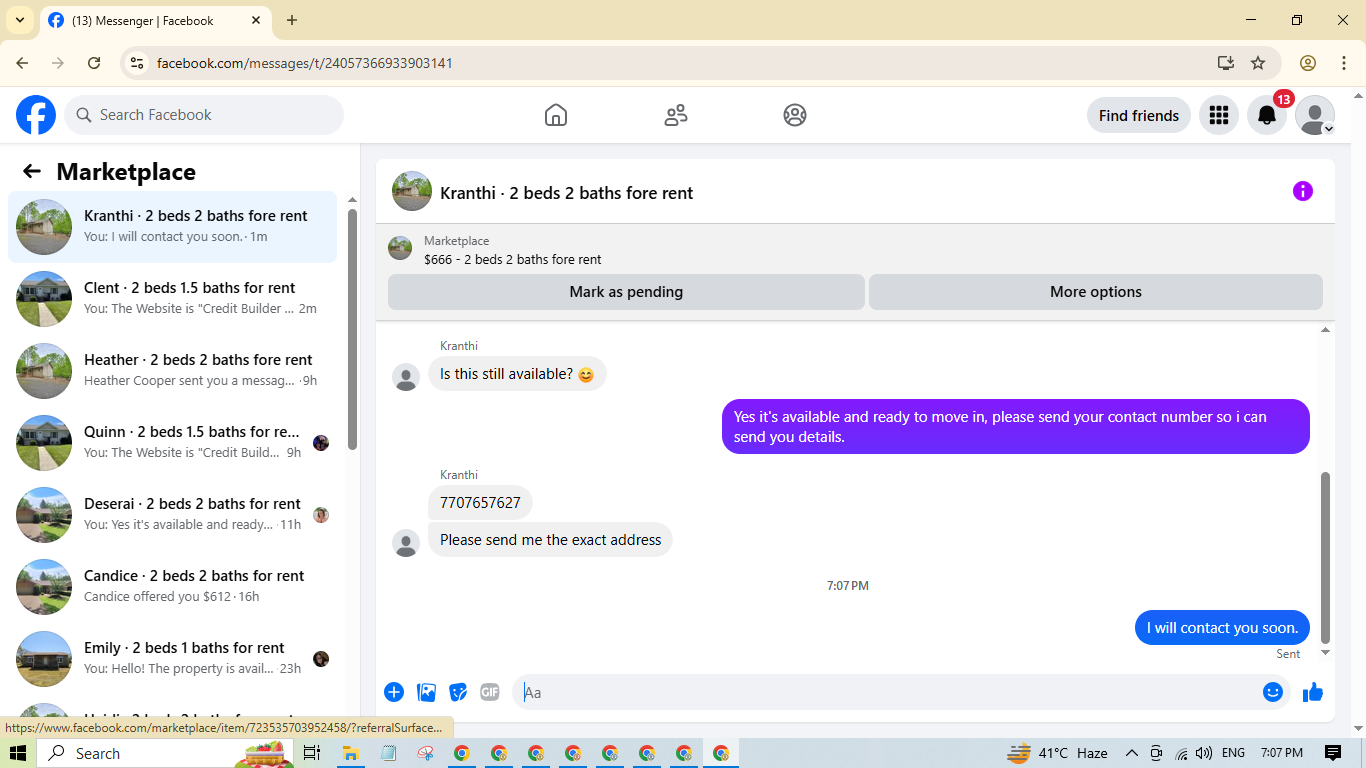1366x768 pixels.
Task: Open the Windows notification center
Action: tap(1332, 753)
